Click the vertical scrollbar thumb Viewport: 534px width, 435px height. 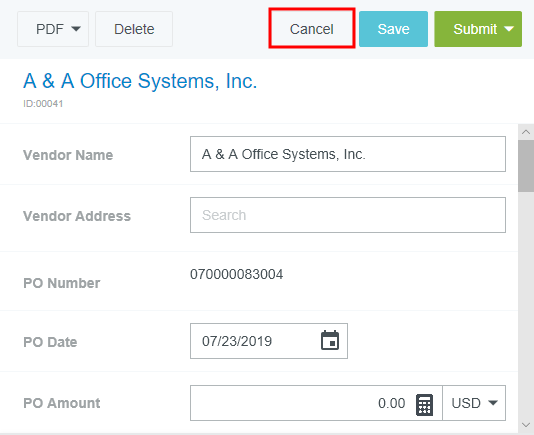coord(526,166)
